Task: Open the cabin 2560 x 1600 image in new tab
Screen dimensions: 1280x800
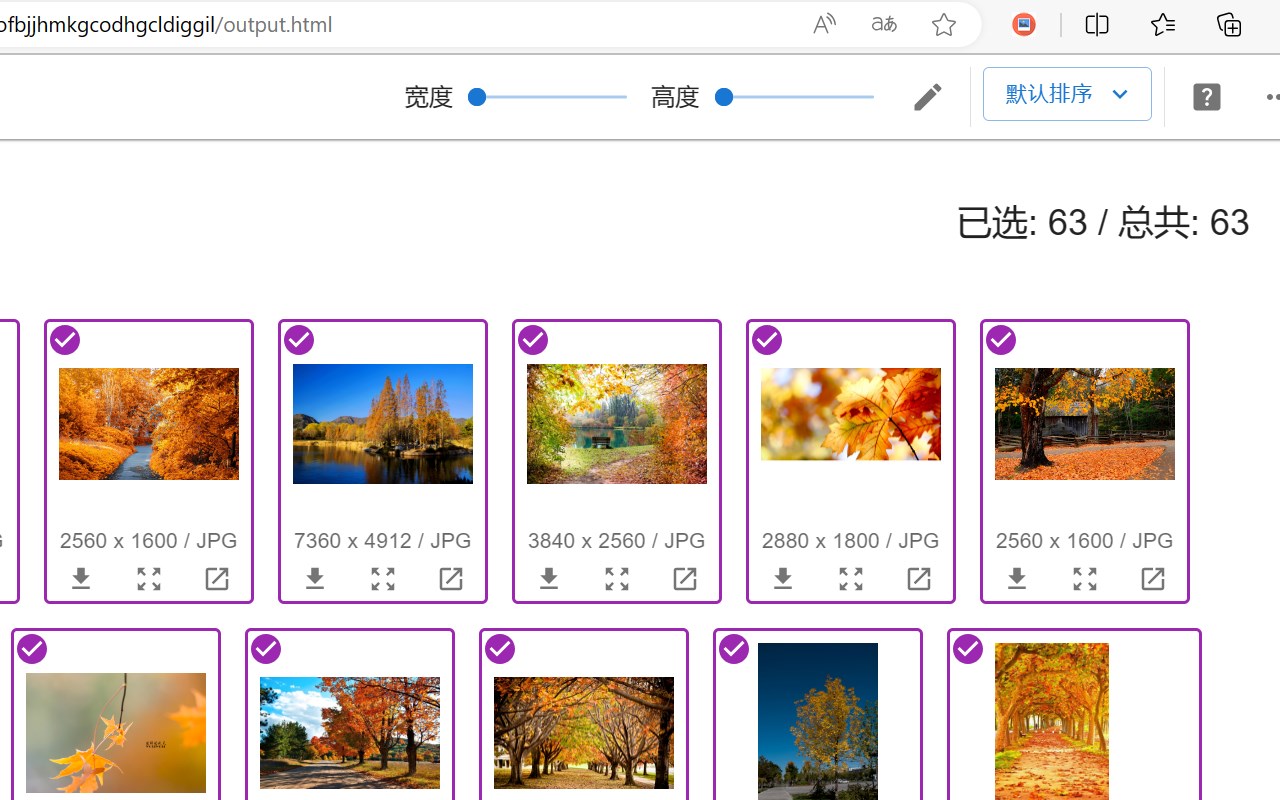Action: point(1153,579)
